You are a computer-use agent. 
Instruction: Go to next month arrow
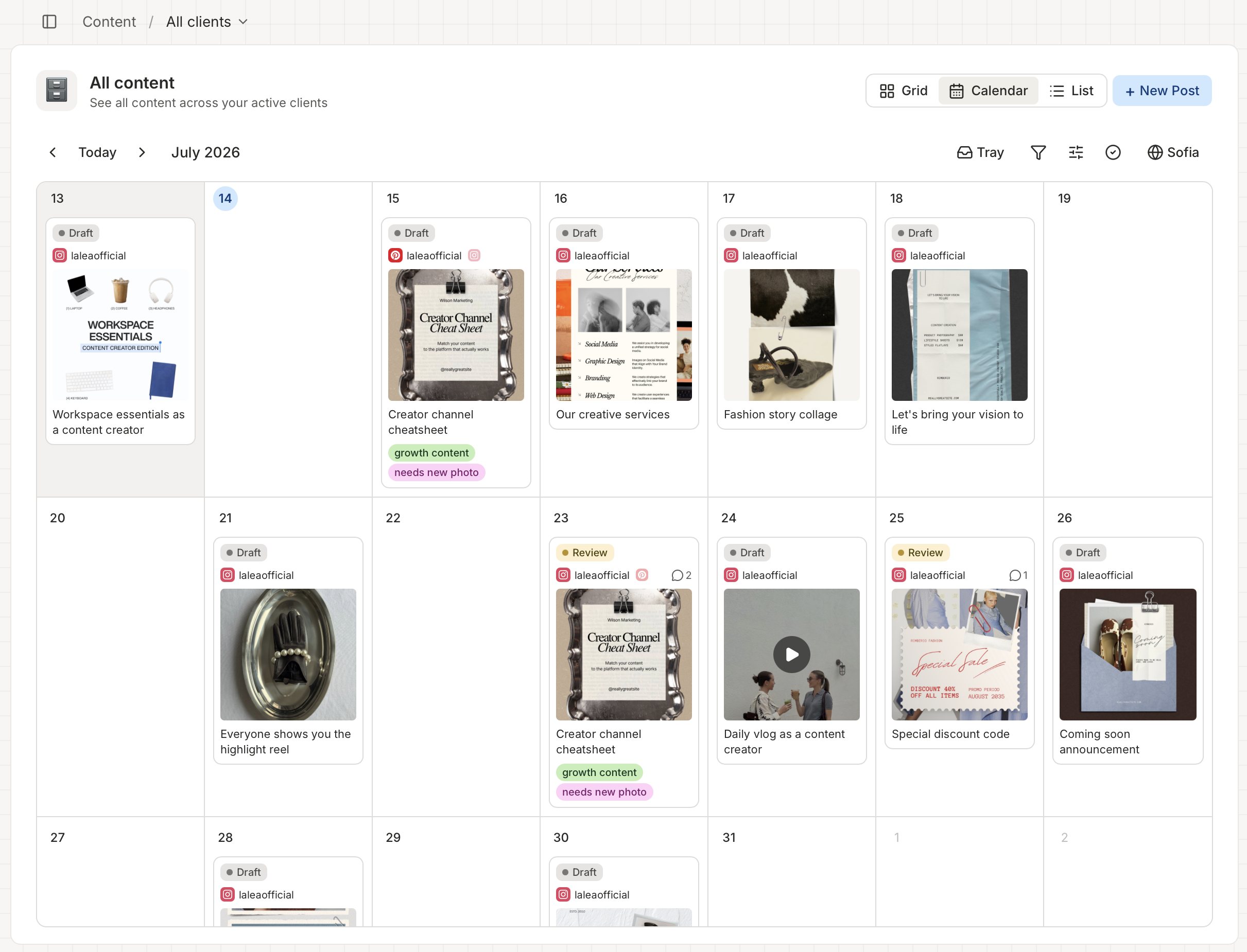coord(142,152)
